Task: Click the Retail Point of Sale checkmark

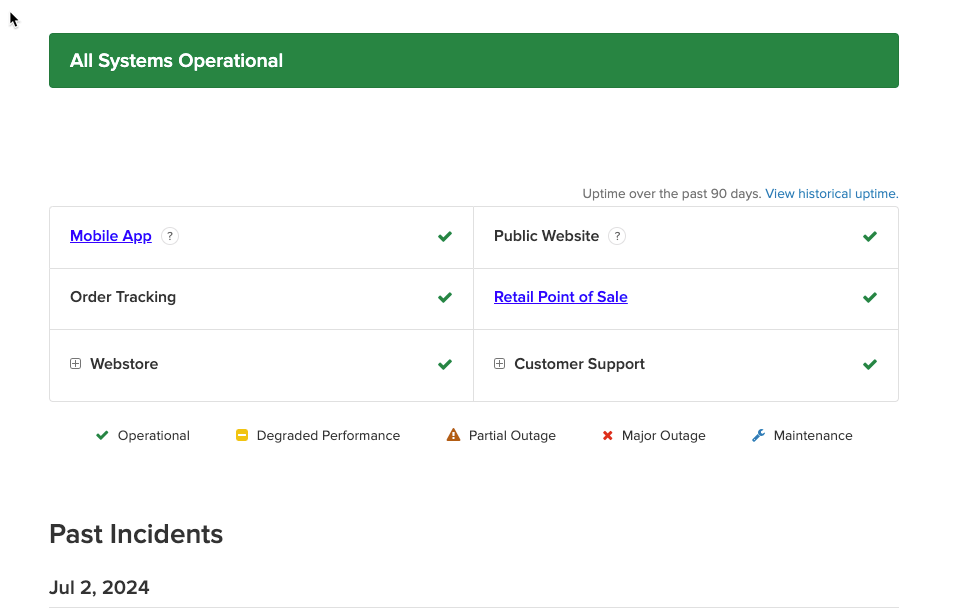Action: 870,298
